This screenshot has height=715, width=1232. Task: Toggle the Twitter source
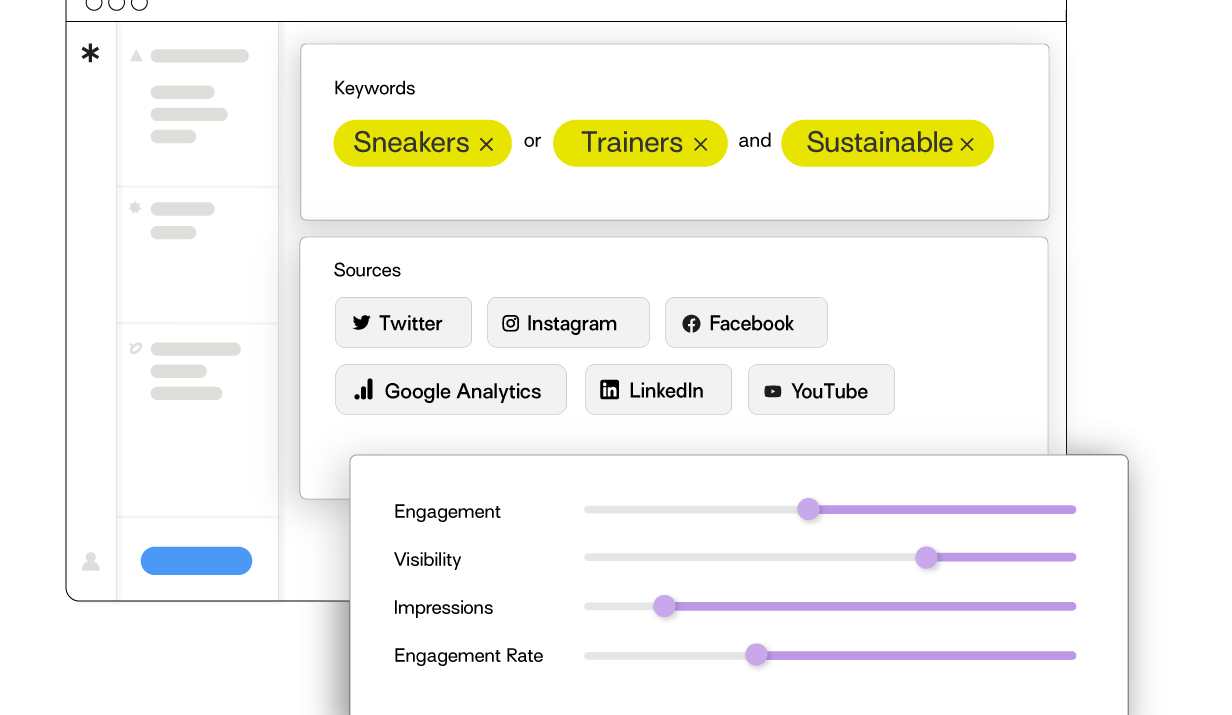pos(403,323)
